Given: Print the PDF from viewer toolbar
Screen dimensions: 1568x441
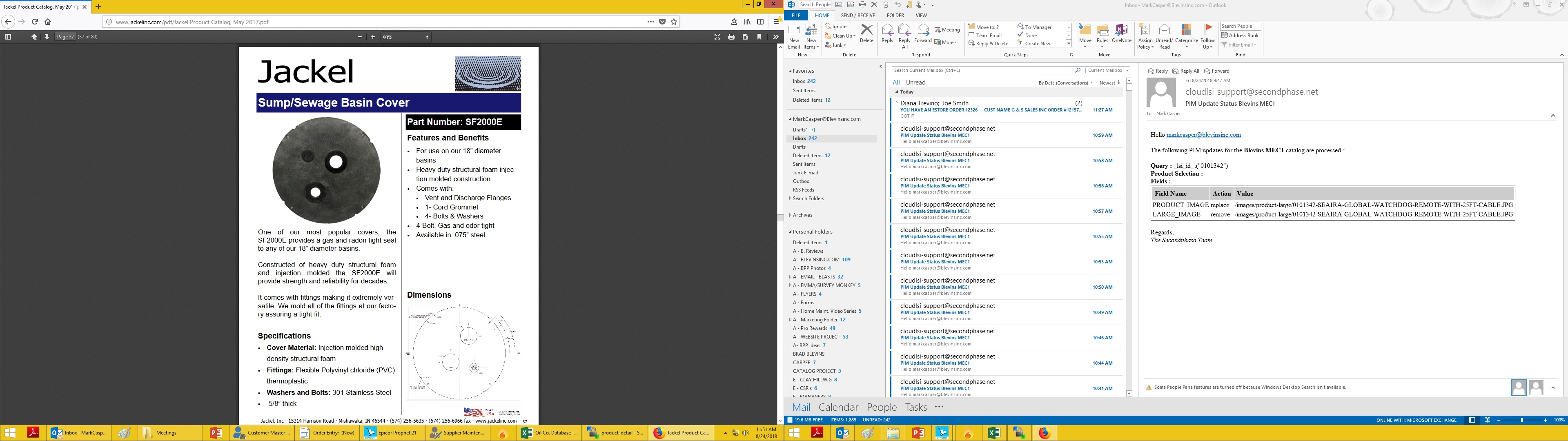Looking at the screenshot, I should [731, 37].
